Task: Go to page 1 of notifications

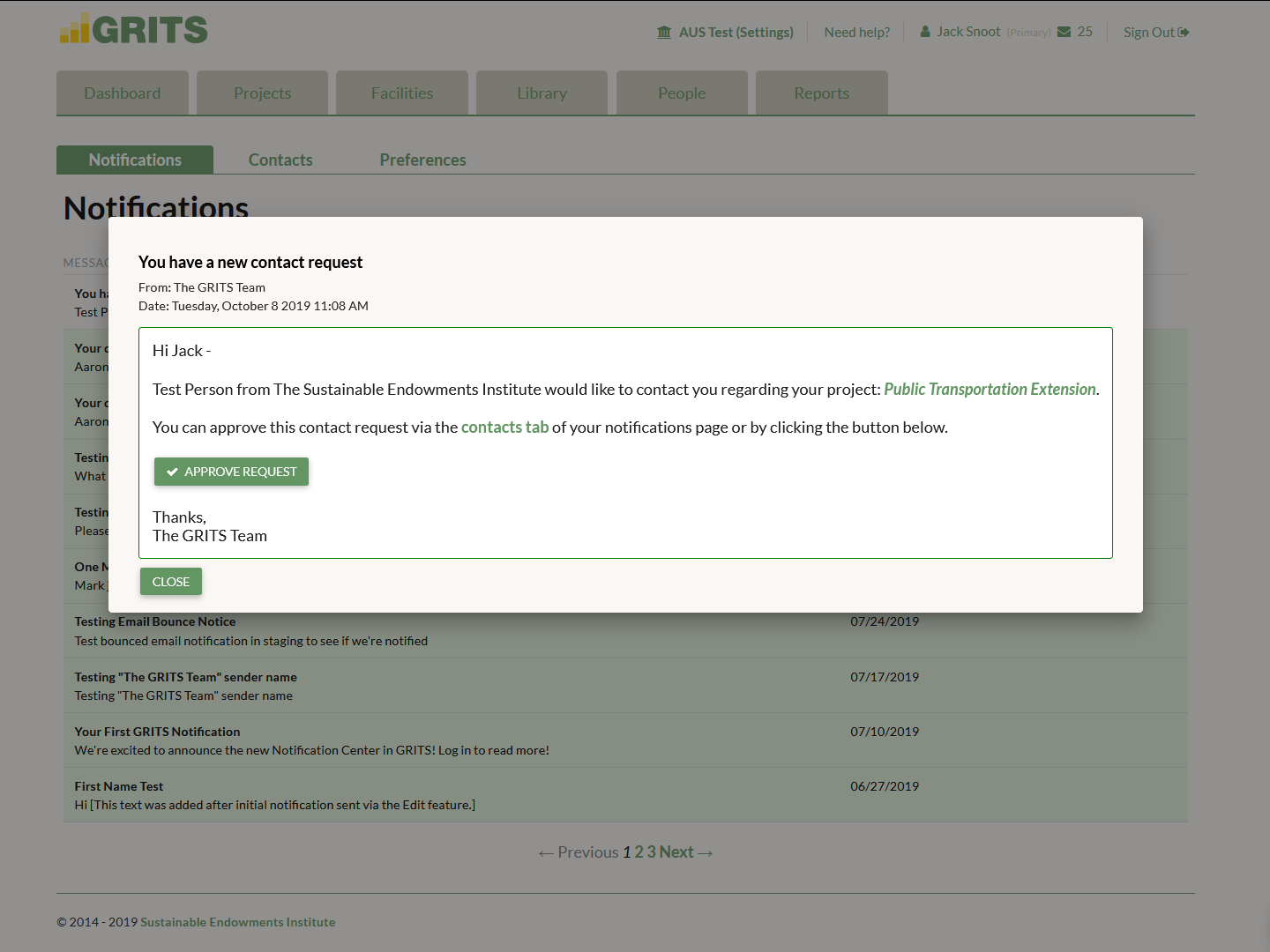Action: click(627, 852)
